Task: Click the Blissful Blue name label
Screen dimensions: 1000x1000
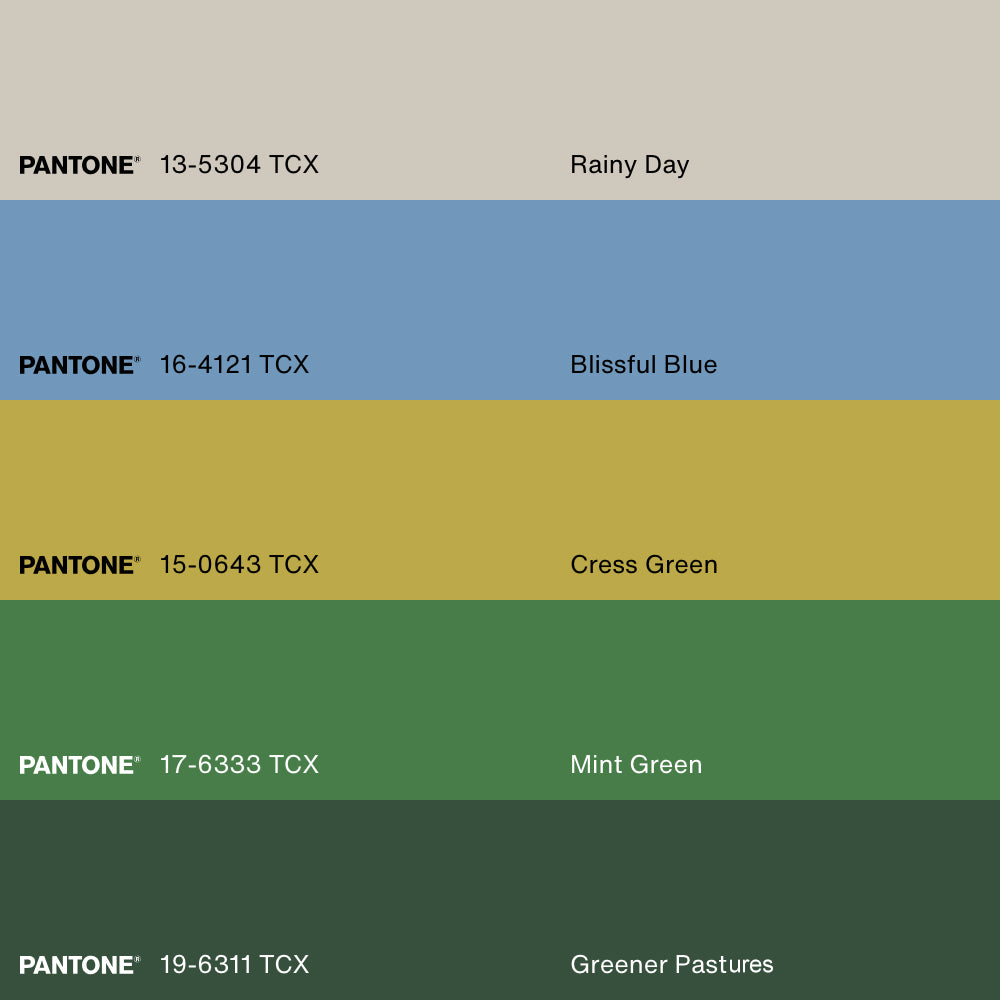Action: [643, 365]
